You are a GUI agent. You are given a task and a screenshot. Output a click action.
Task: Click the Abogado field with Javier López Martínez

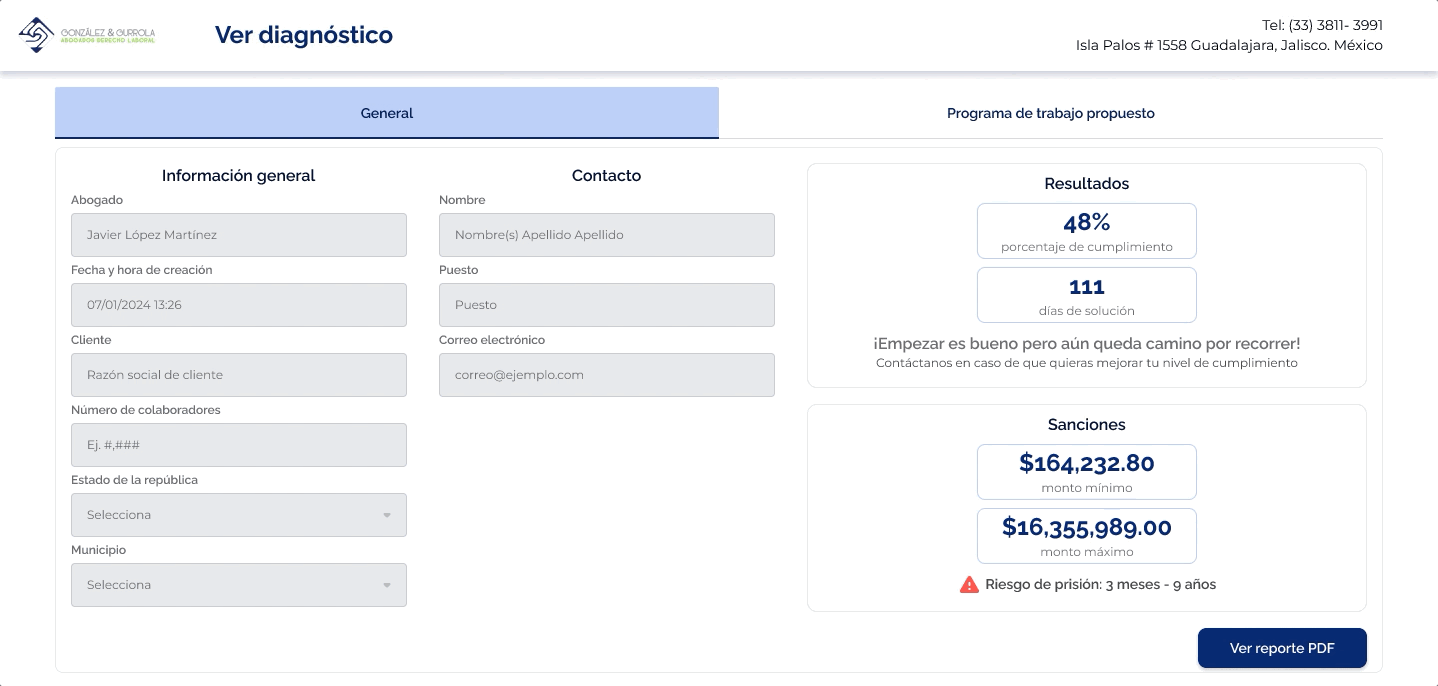(239, 235)
